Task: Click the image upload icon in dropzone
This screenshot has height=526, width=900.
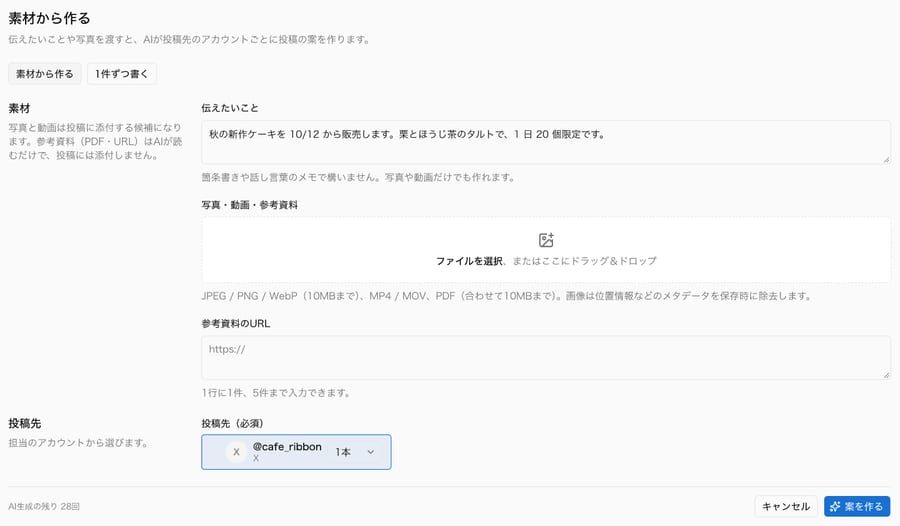Action: click(x=546, y=240)
